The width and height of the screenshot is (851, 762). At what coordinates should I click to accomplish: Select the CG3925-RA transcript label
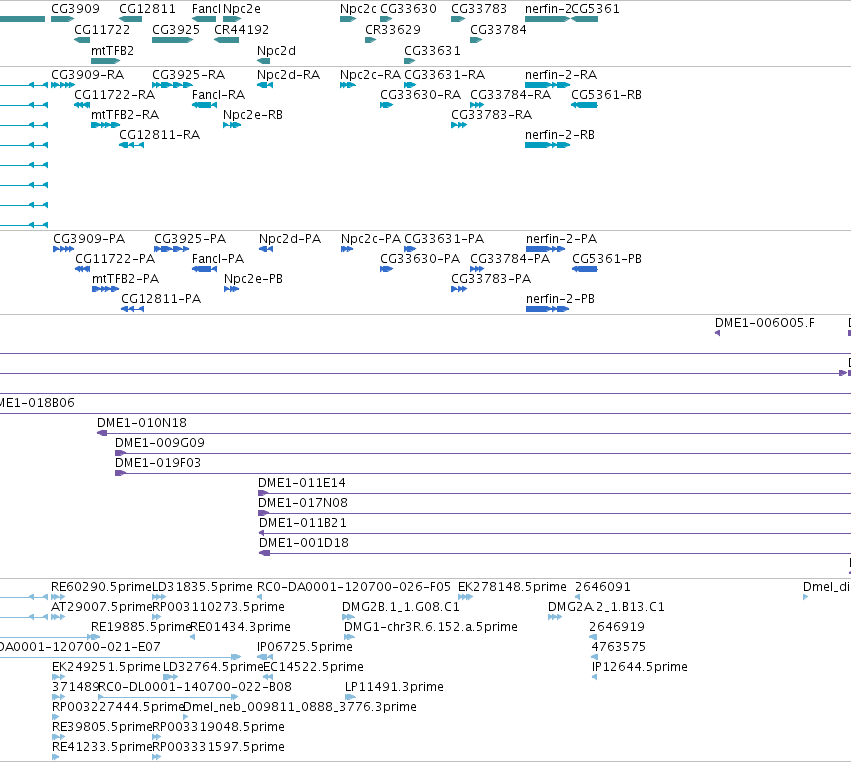[188, 75]
